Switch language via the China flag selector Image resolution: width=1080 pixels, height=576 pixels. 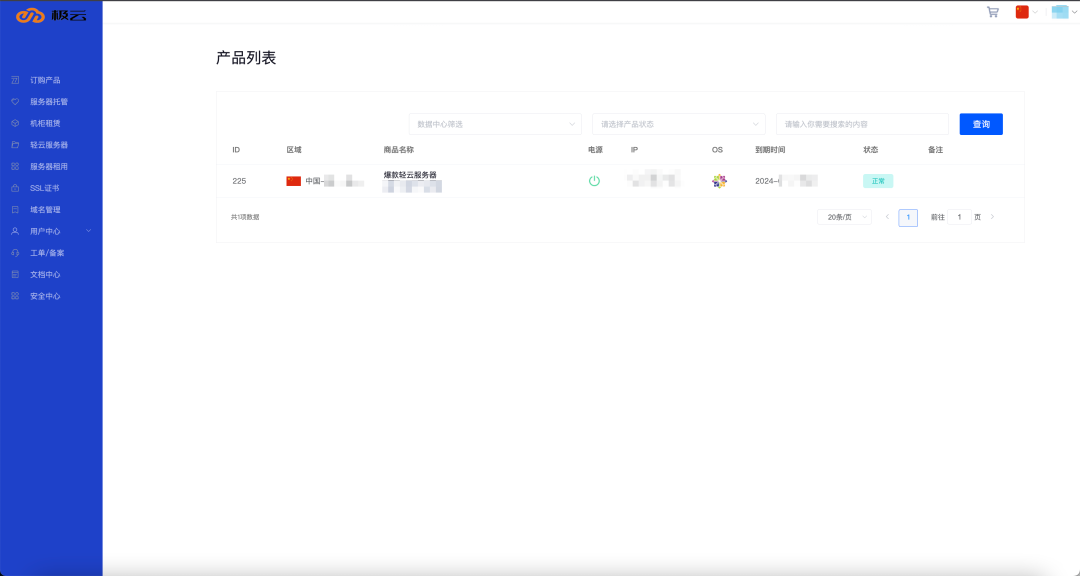coord(1026,12)
